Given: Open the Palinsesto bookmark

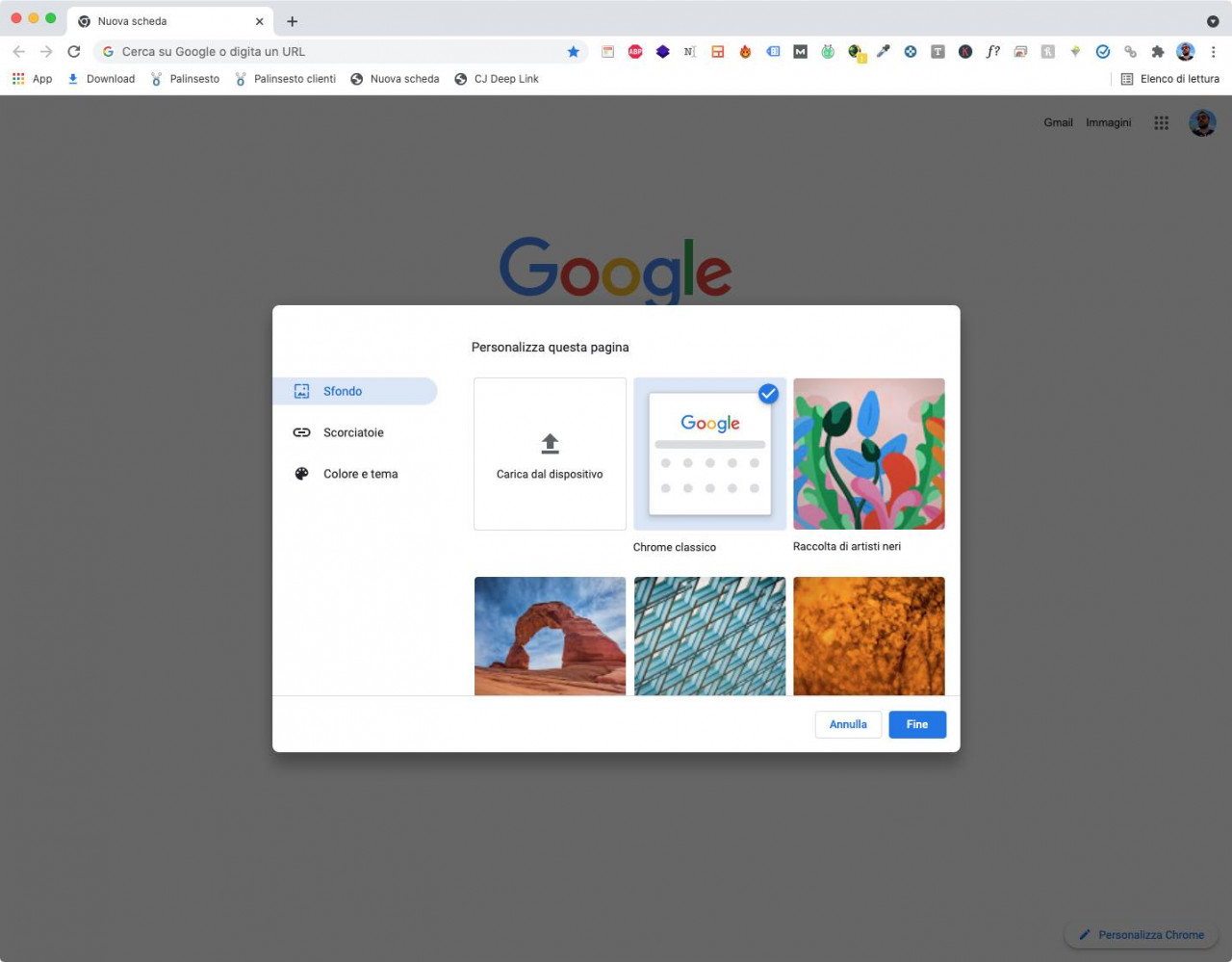Looking at the screenshot, I should (x=185, y=79).
